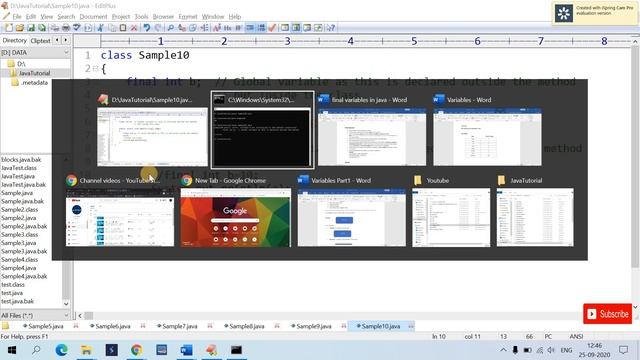Click the red check mark toolbar icon
The height and width of the screenshot is (360, 640).
pyautogui.click(x=273, y=28)
